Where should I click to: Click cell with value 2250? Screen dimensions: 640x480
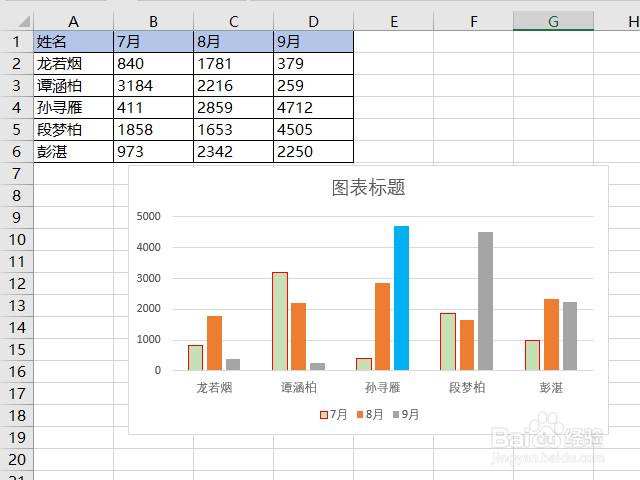(313, 152)
